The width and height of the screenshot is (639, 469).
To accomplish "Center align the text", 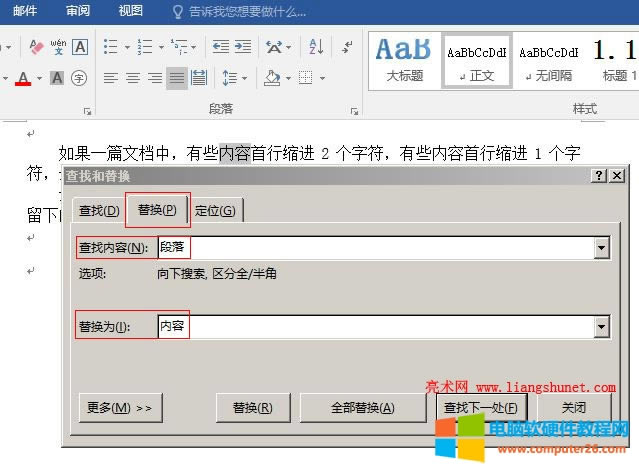I will (x=133, y=78).
